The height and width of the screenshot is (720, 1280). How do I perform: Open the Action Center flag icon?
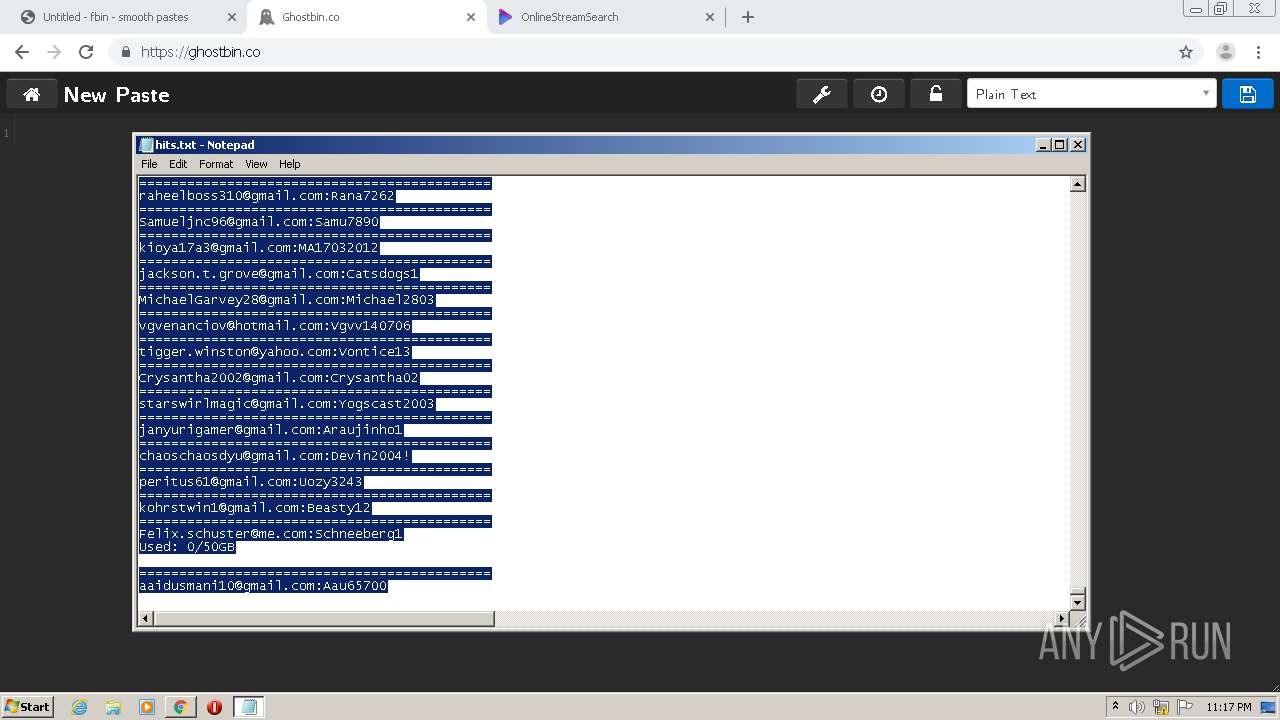[1185, 707]
